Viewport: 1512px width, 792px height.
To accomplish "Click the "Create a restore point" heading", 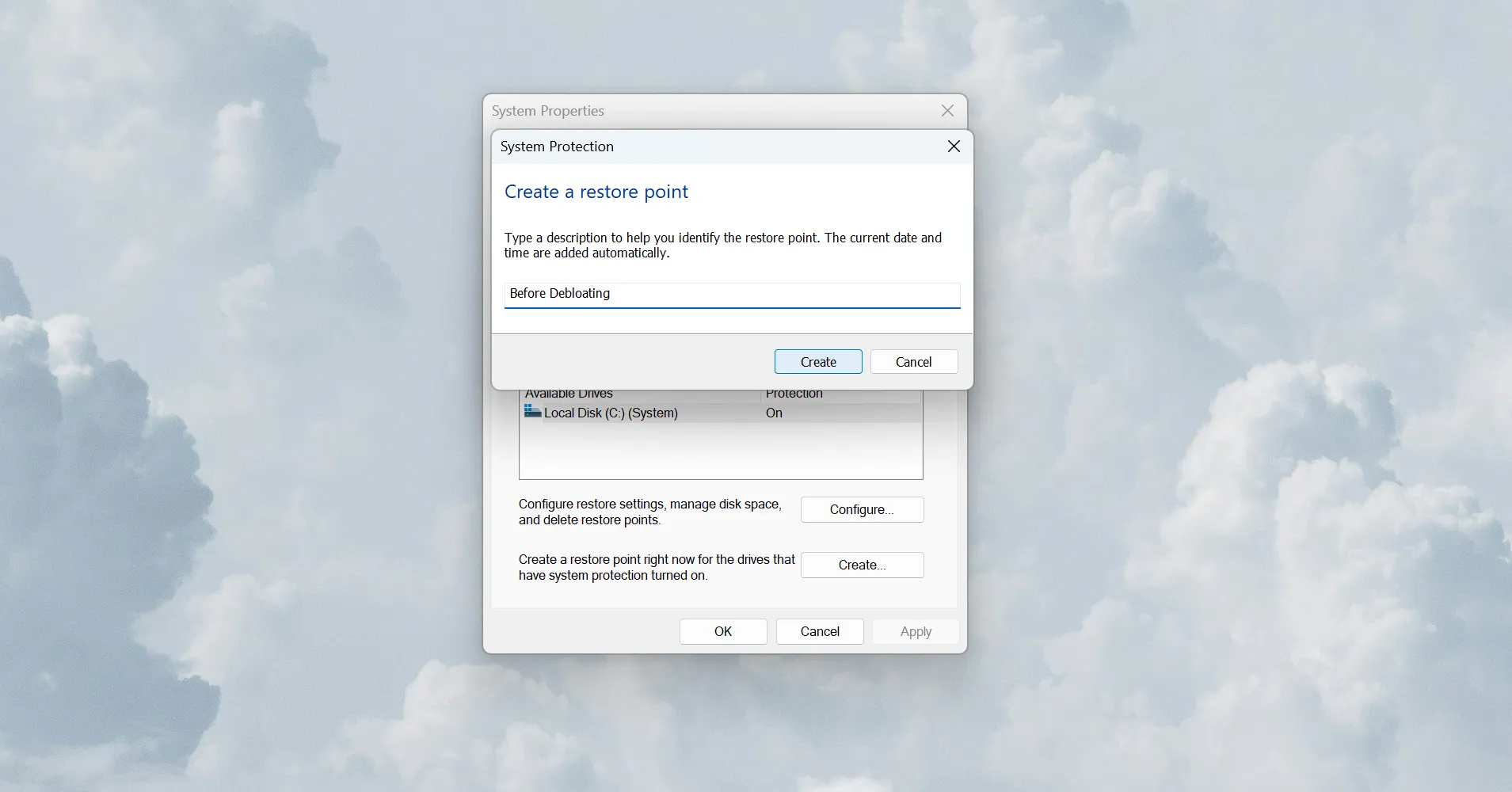I will click(596, 192).
